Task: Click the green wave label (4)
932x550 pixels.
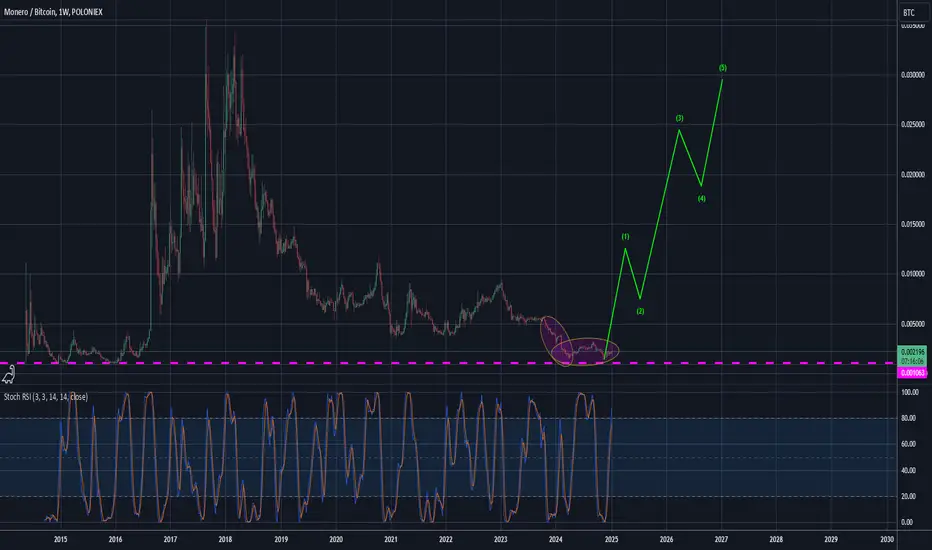Action: click(x=702, y=199)
